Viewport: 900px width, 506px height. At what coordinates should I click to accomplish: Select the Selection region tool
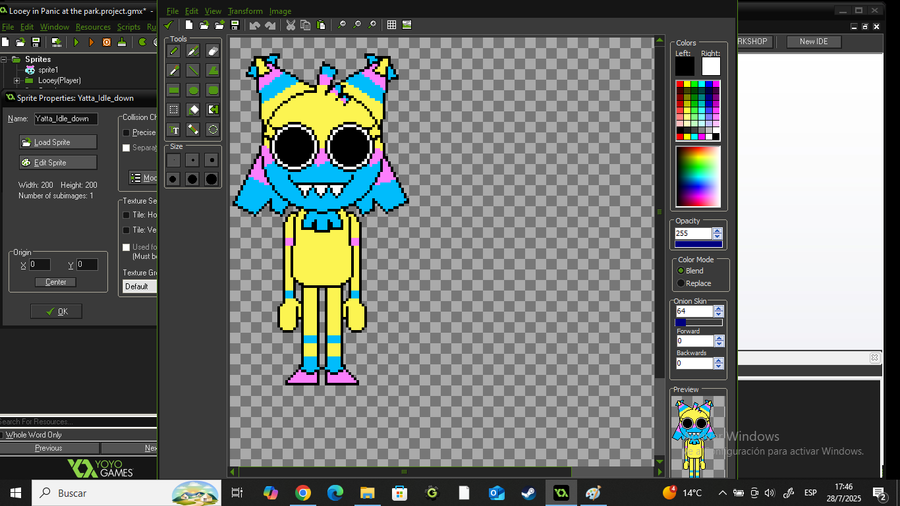pyautogui.click(x=174, y=110)
